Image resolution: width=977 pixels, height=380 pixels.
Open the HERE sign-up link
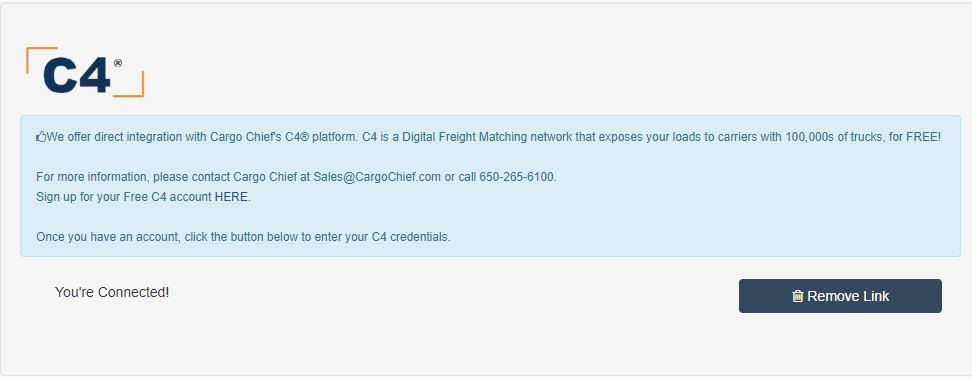pyautogui.click(x=231, y=197)
